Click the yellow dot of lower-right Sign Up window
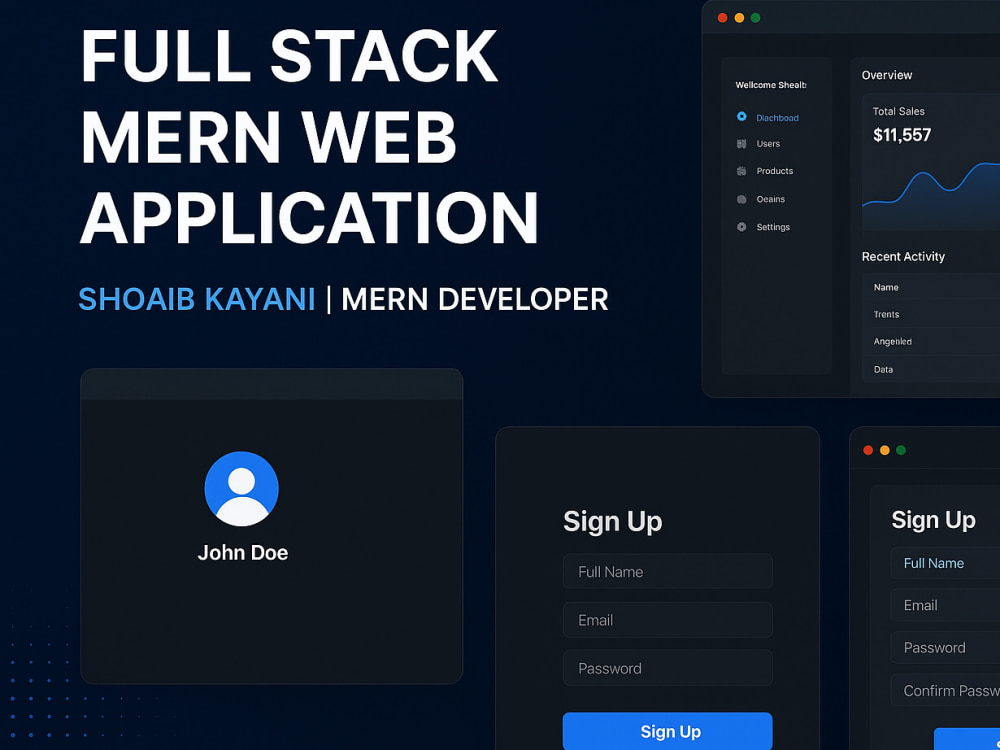1000x750 pixels. 885,450
